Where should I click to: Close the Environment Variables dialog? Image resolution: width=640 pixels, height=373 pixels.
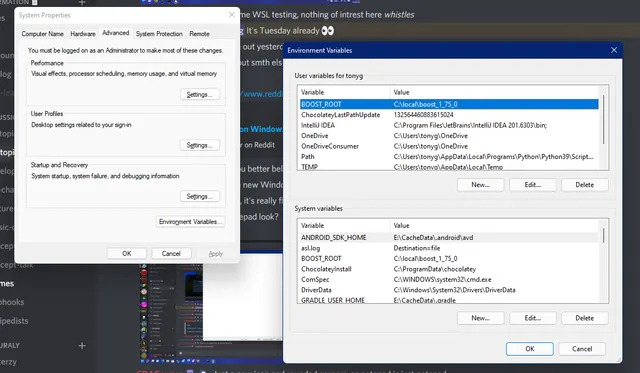point(614,50)
